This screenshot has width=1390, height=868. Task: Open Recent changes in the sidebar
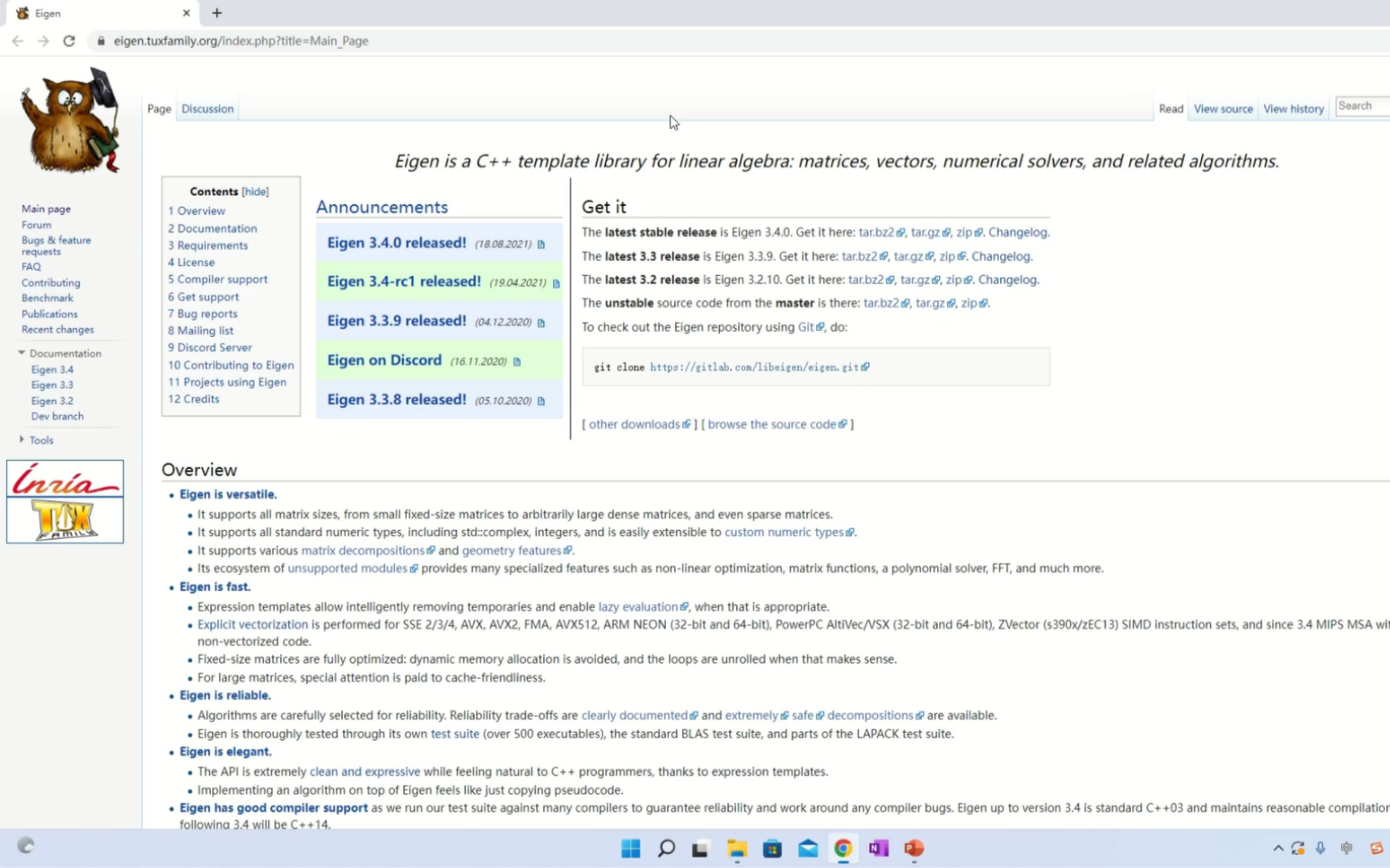58,330
